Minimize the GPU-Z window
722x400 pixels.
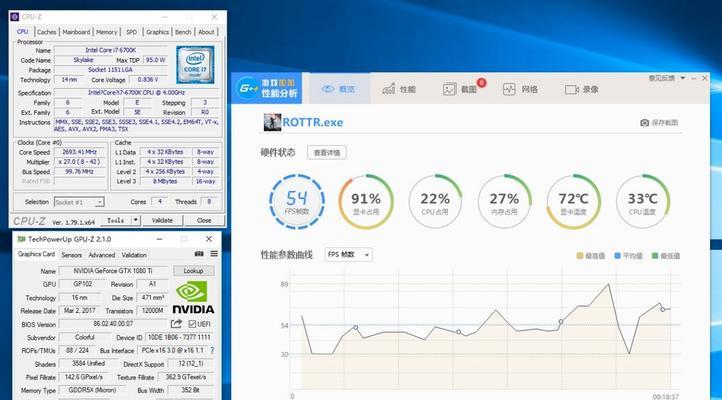tap(159, 239)
